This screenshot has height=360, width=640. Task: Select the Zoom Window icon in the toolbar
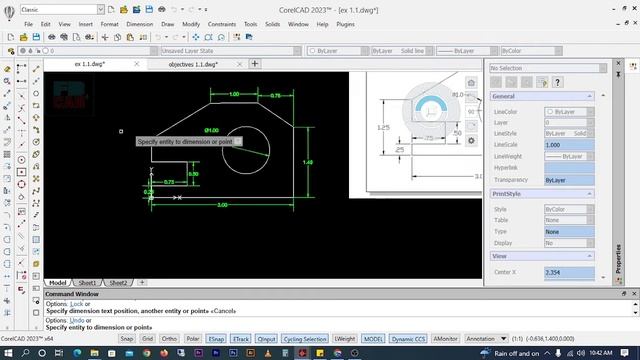pos(208,37)
